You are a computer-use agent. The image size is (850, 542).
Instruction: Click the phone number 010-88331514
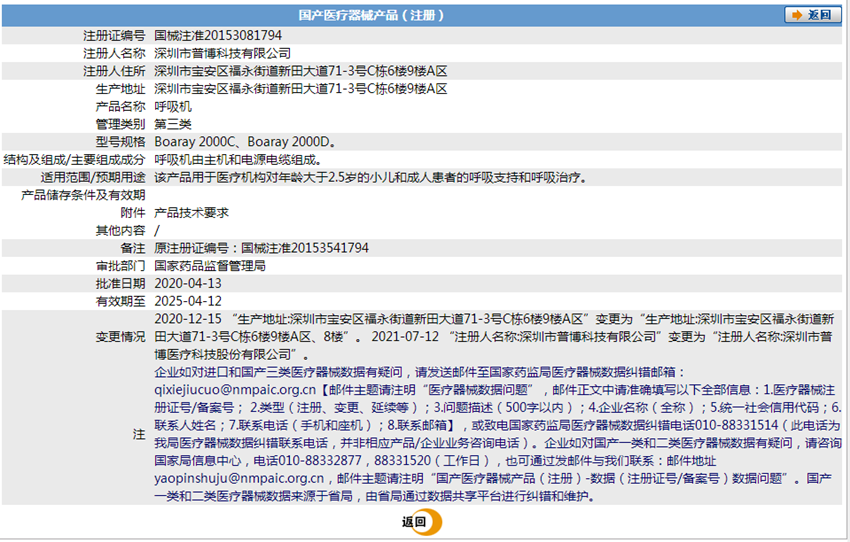point(737,425)
